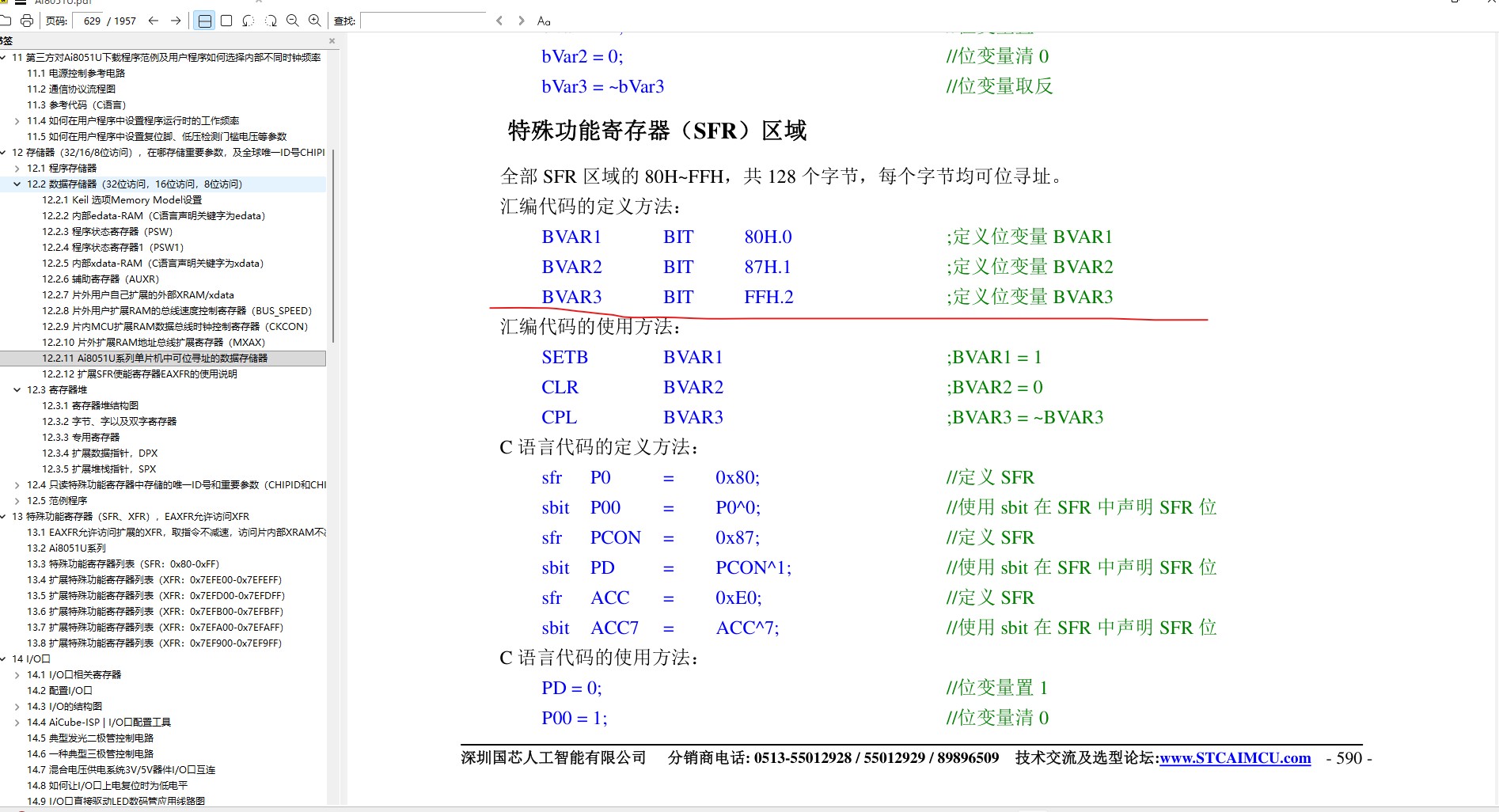Zoom out using the magnifier minus icon
The height and width of the screenshot is (812, 1499).
tap(293, 21)
